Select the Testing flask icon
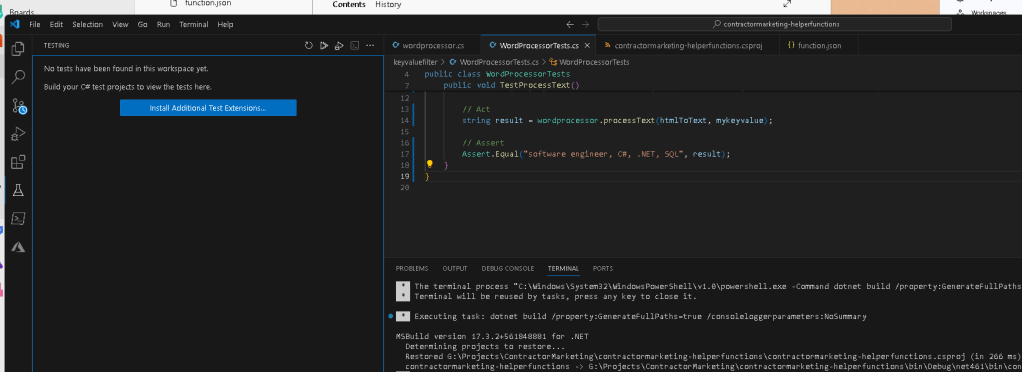The image size is (1022, 372). pos(18,190)
